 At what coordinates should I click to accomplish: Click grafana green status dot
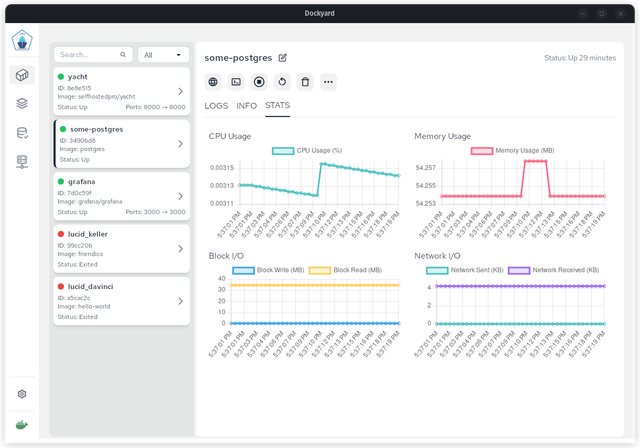61,182
